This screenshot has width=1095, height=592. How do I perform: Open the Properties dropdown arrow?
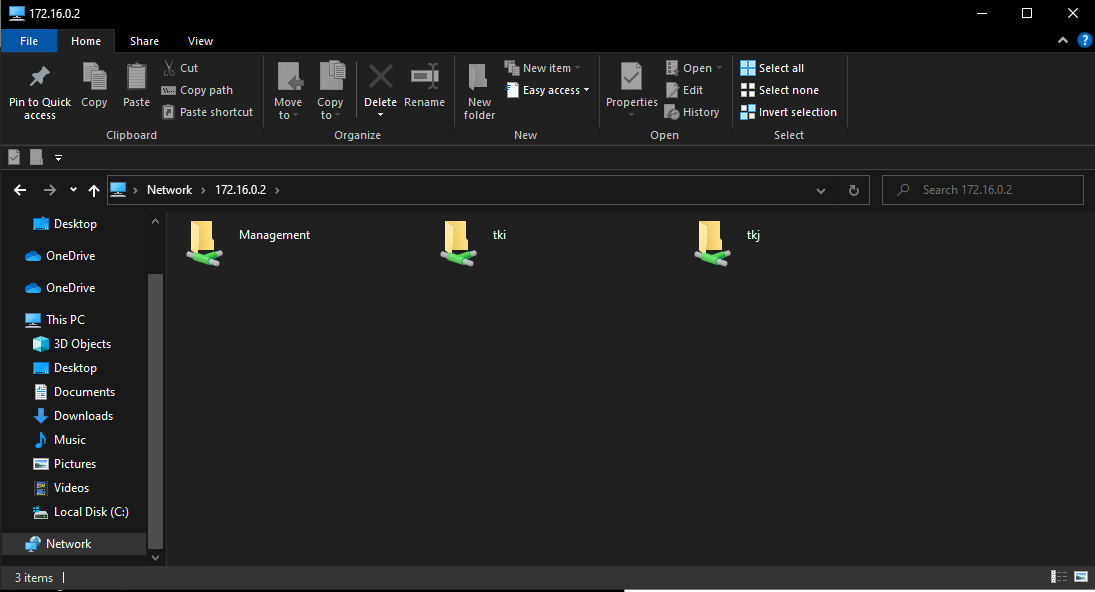pos(631,114)
